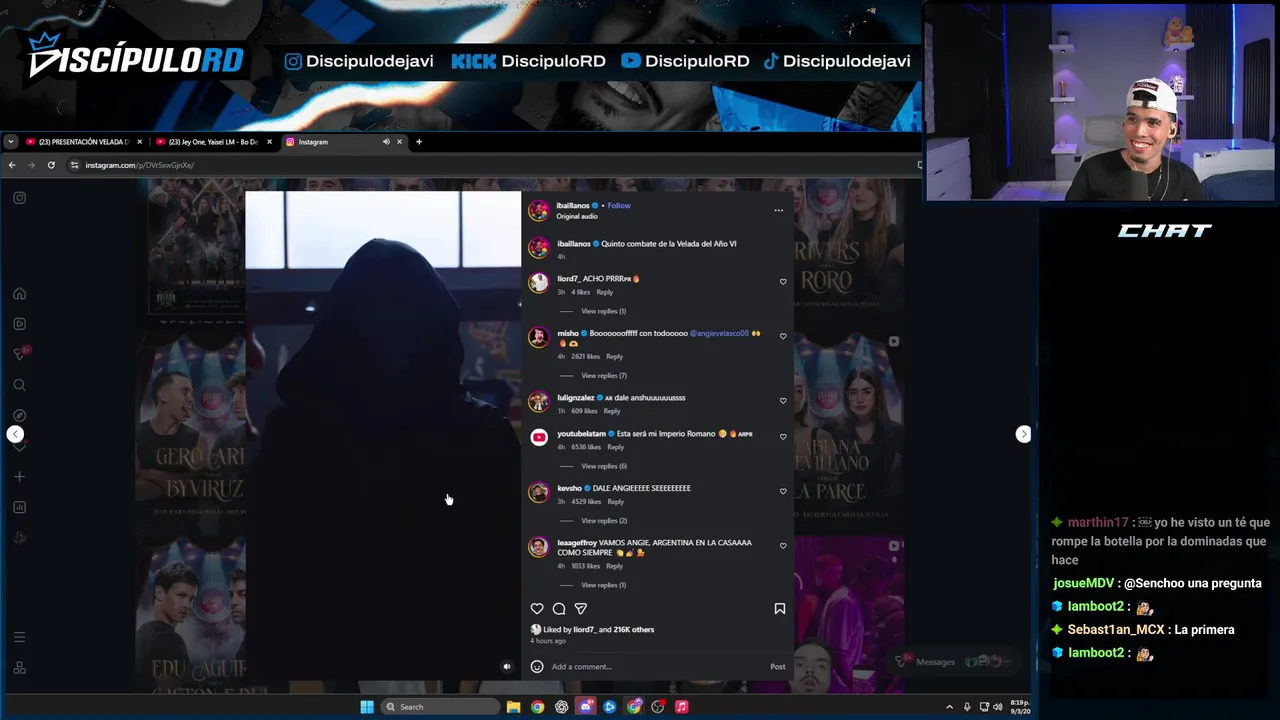Open Windows Start menu
Image resolution: width=1280 pixels, height=720 pixels.
click(367, 707)
